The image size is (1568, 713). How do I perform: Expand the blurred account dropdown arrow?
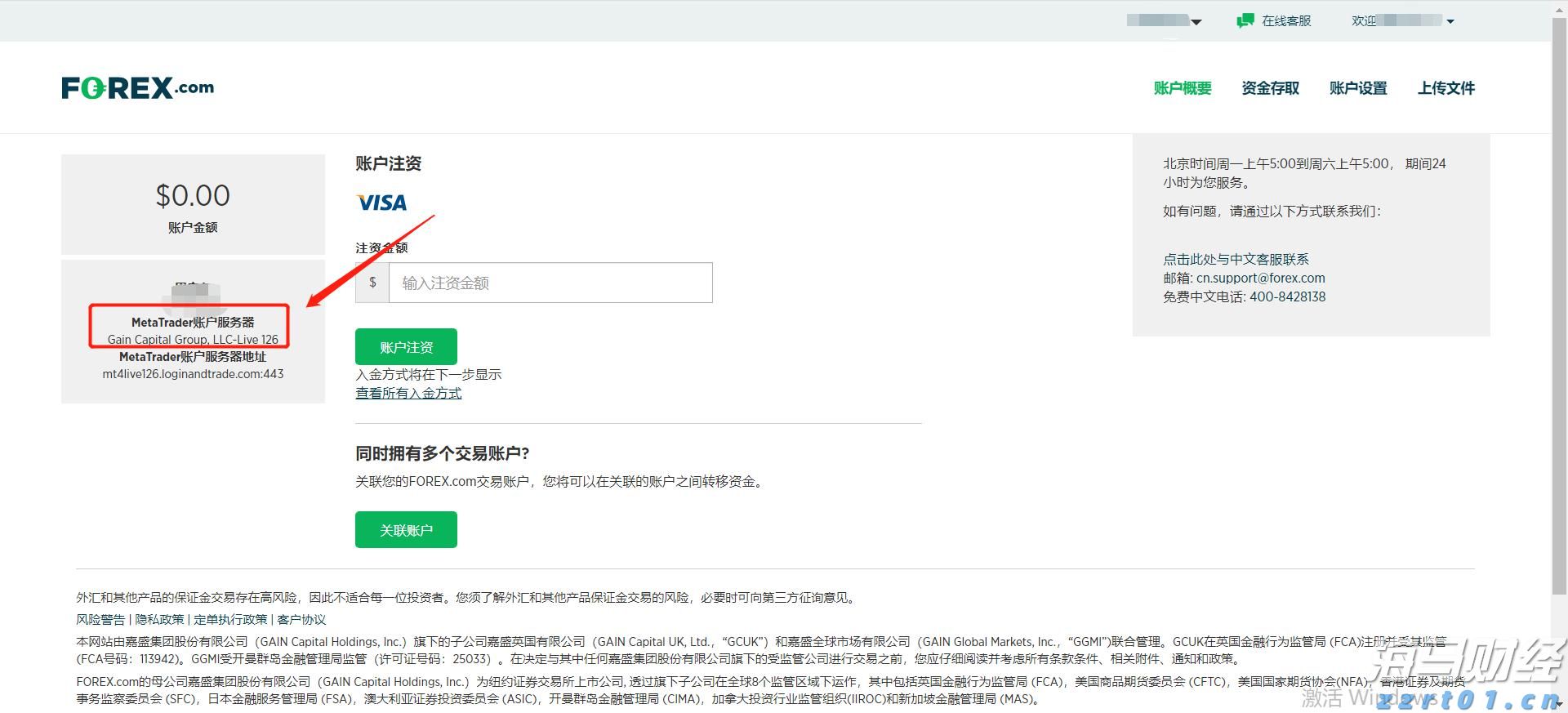pos(1196,22)
